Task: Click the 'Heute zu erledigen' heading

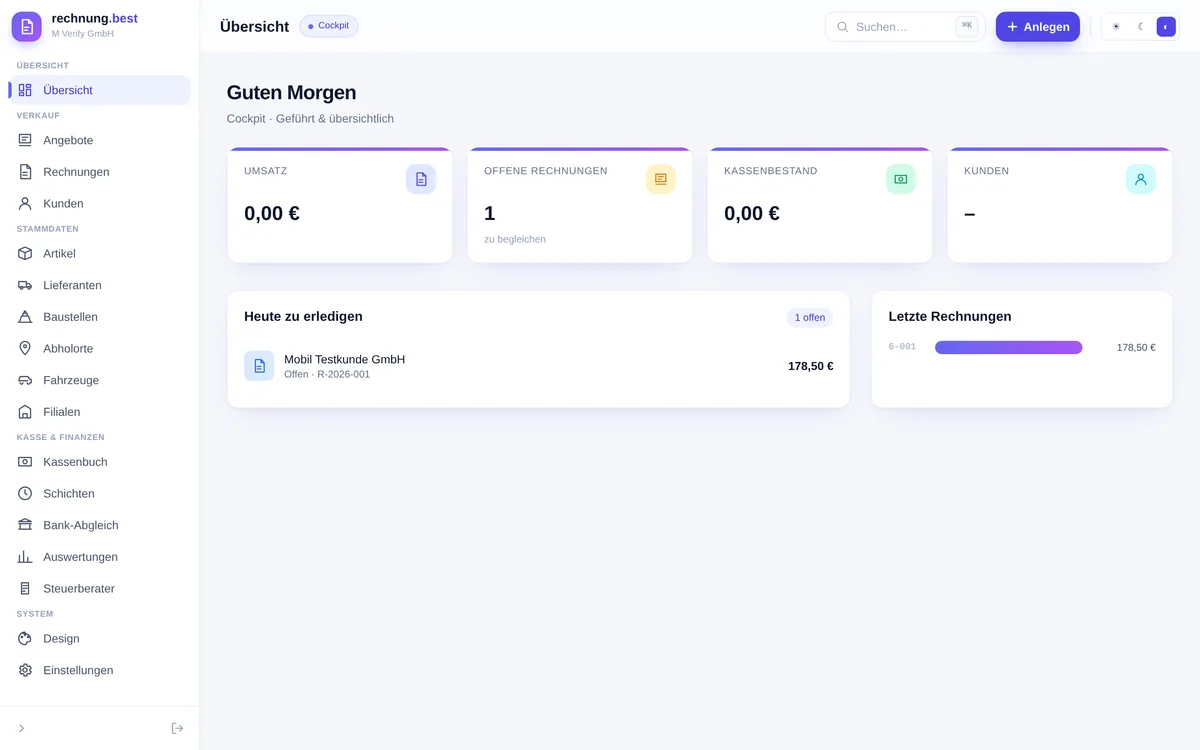Action: point(303,316)
